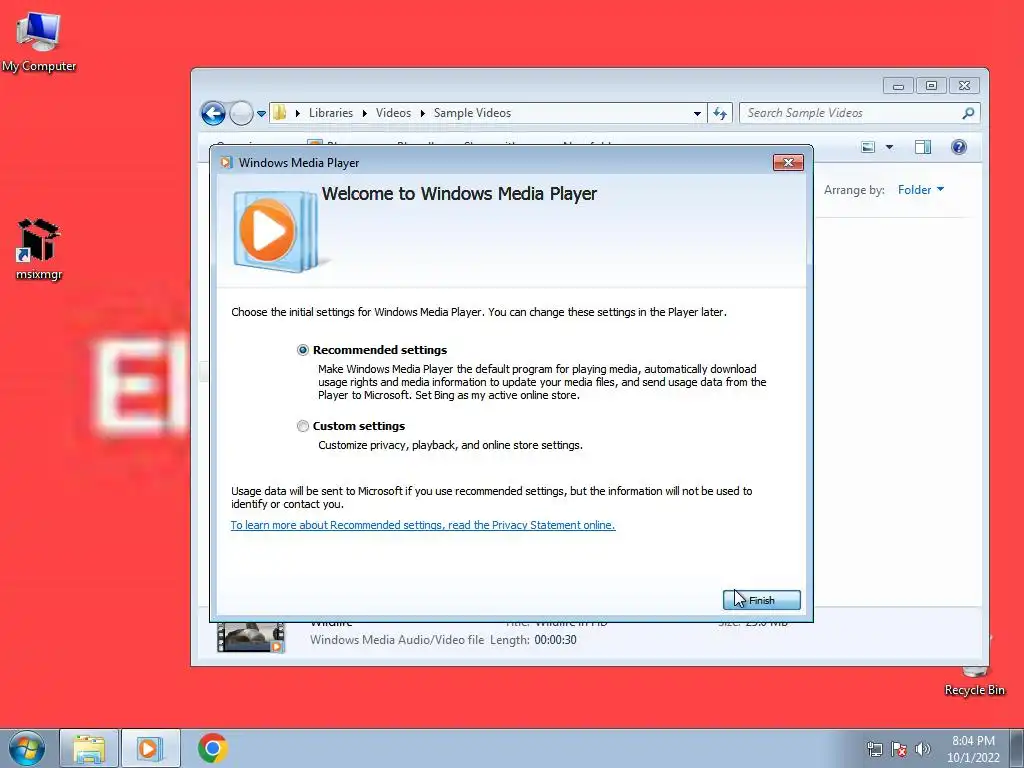This screenshot has width=1024, height=768.
Task: Minimize the Explorer window
Action: [x=899, y=86]
